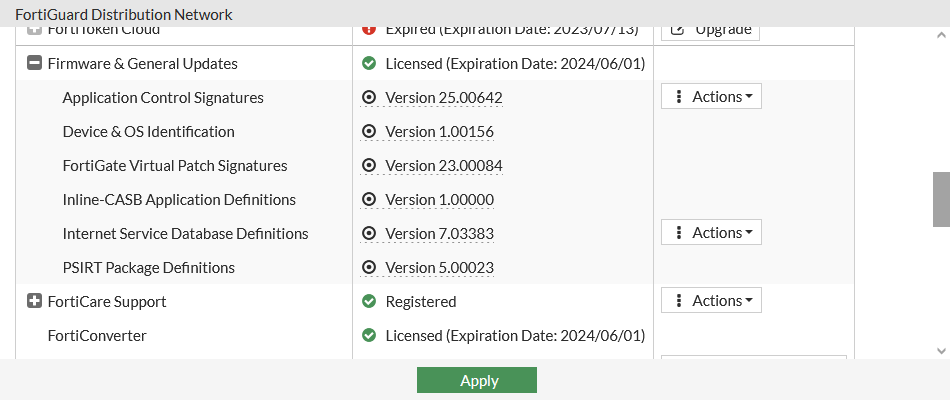Image resolution: width=950 pixels, height=400 pixels.
Task: Click the vertical scrollbar thumb
Action: 941,200
